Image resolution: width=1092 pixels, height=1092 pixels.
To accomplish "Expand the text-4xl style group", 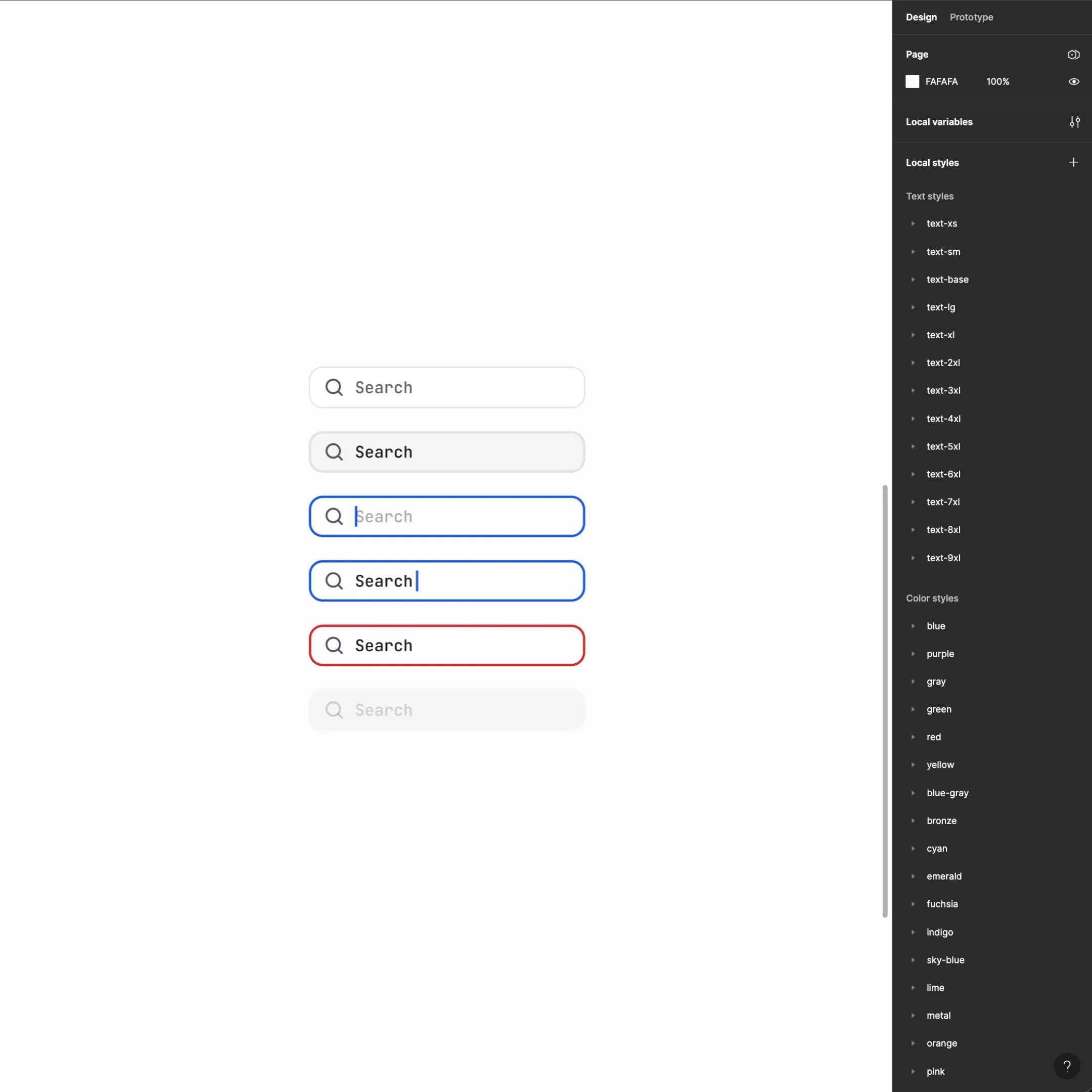I will [913, 418].
